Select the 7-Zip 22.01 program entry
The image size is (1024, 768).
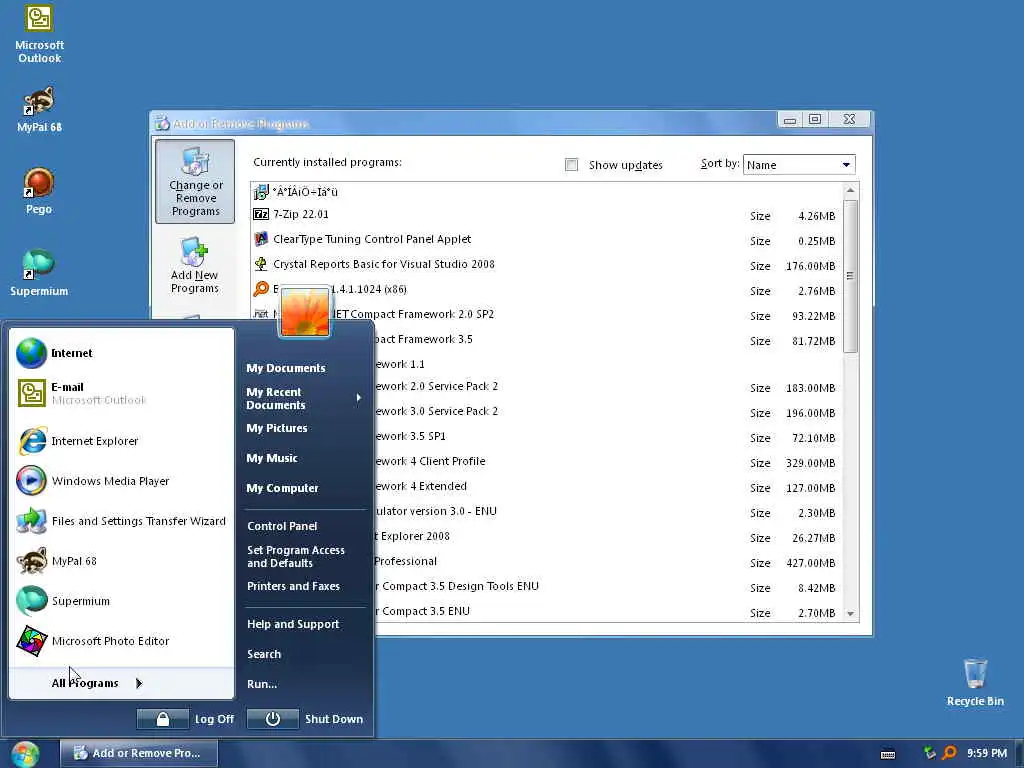click(547, 214)
